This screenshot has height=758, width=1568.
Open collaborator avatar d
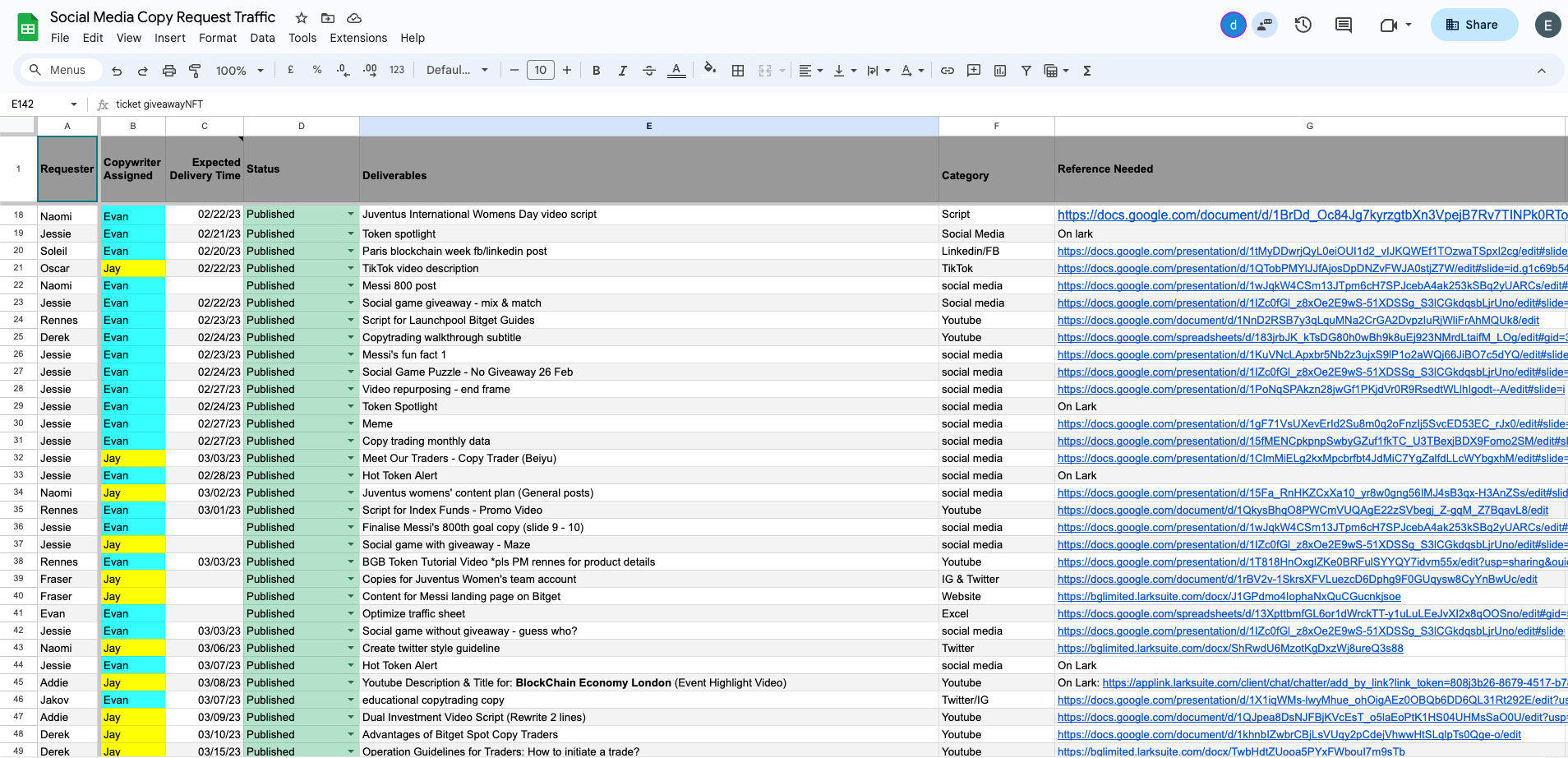(1233, 25)
